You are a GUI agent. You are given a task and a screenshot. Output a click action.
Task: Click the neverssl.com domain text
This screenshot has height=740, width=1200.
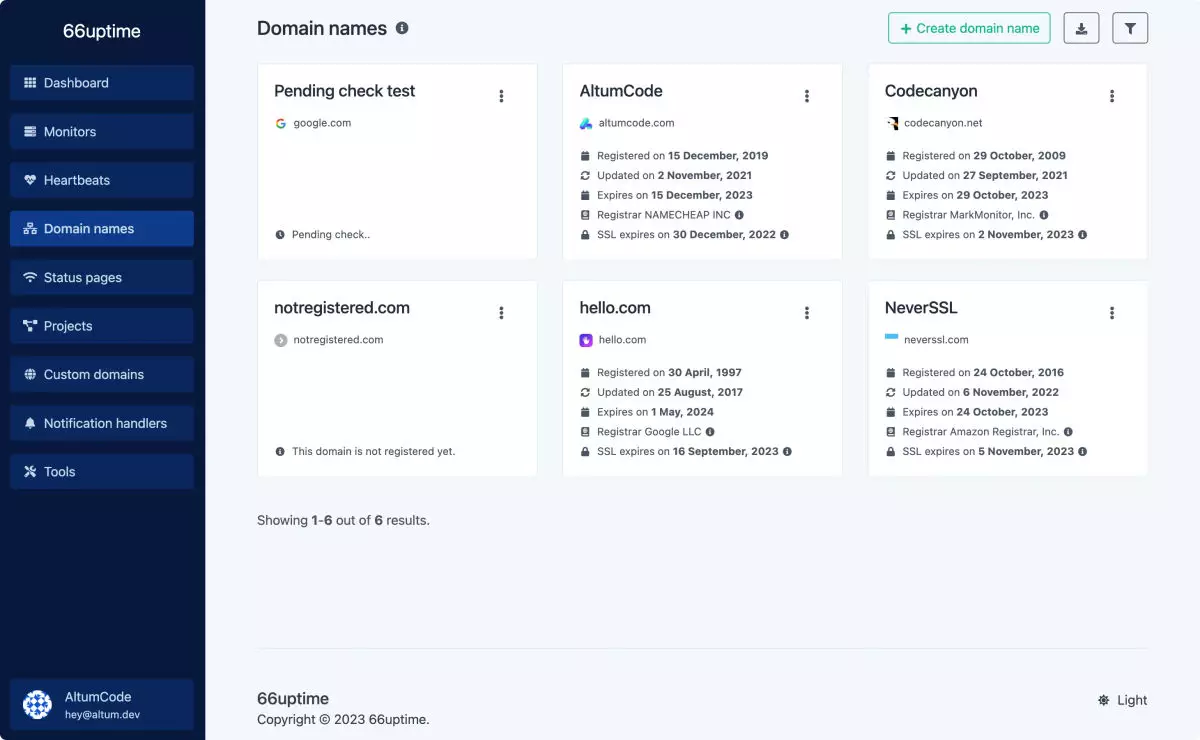(x=936, y=340)
